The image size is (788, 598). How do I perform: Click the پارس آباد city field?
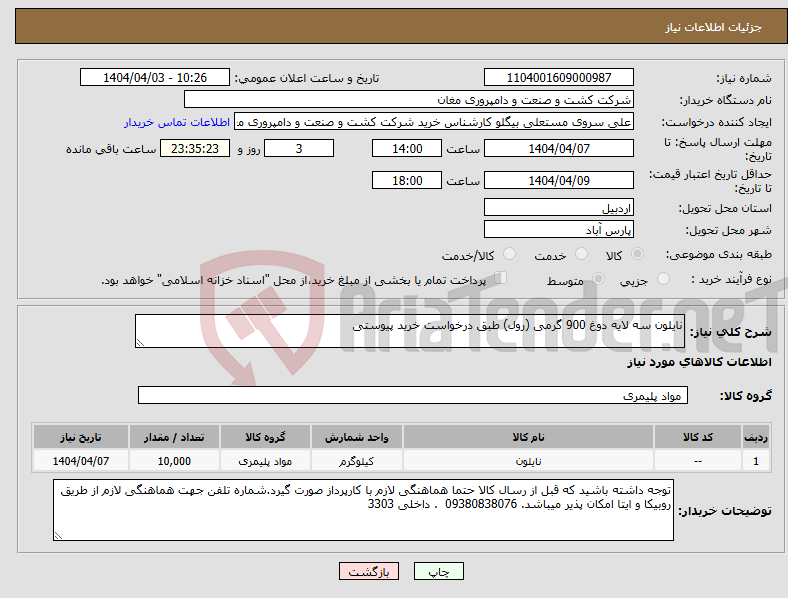pos(558,229)
